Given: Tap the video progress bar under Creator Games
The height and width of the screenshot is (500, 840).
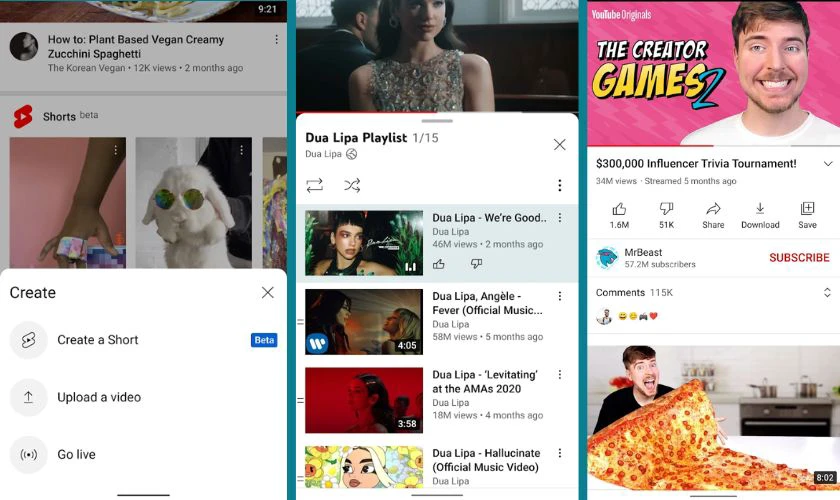Looking at the screenshot, I should pyautogui.click(x=714, y=145).
